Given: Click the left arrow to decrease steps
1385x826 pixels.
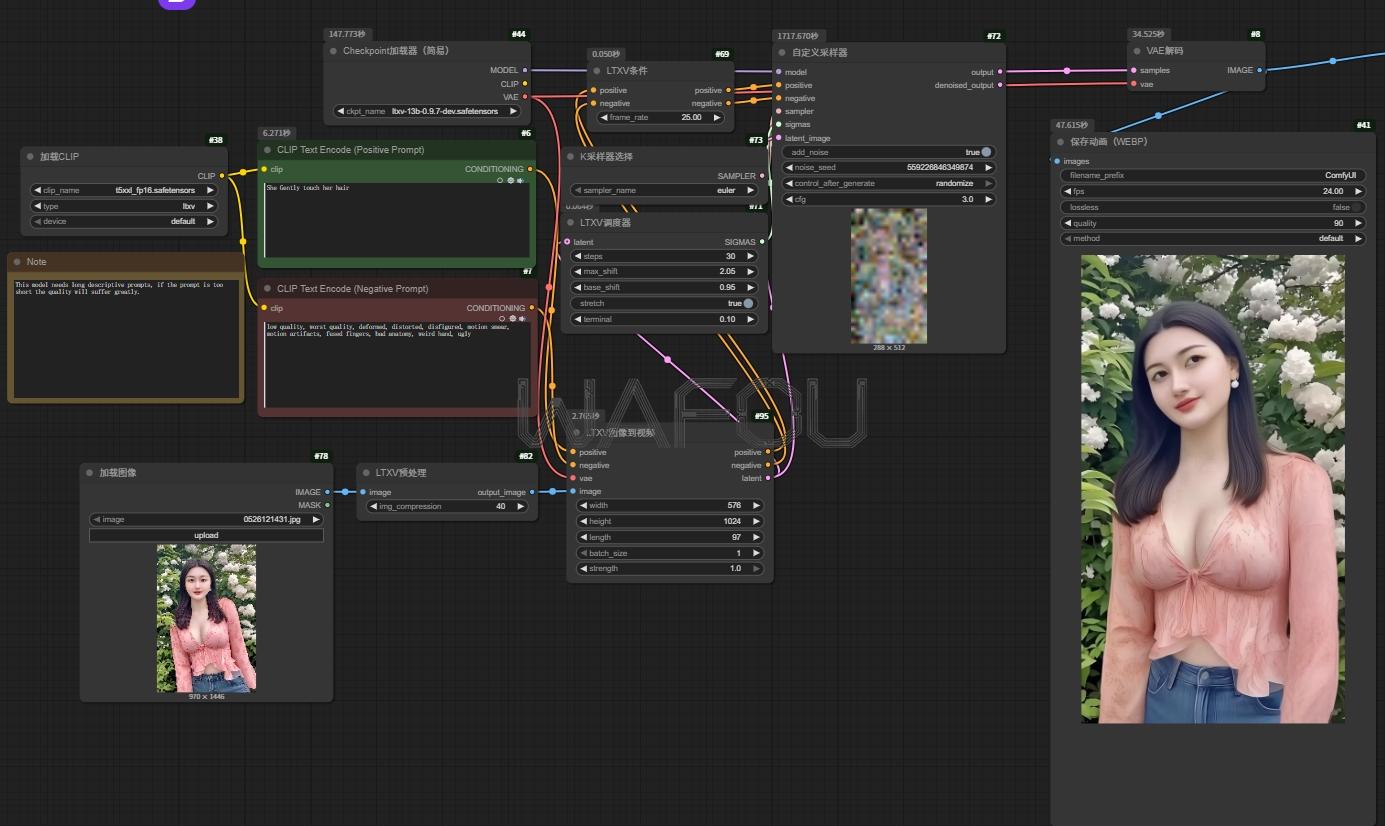Looking at the screenshot, I should tap(578, 256).
